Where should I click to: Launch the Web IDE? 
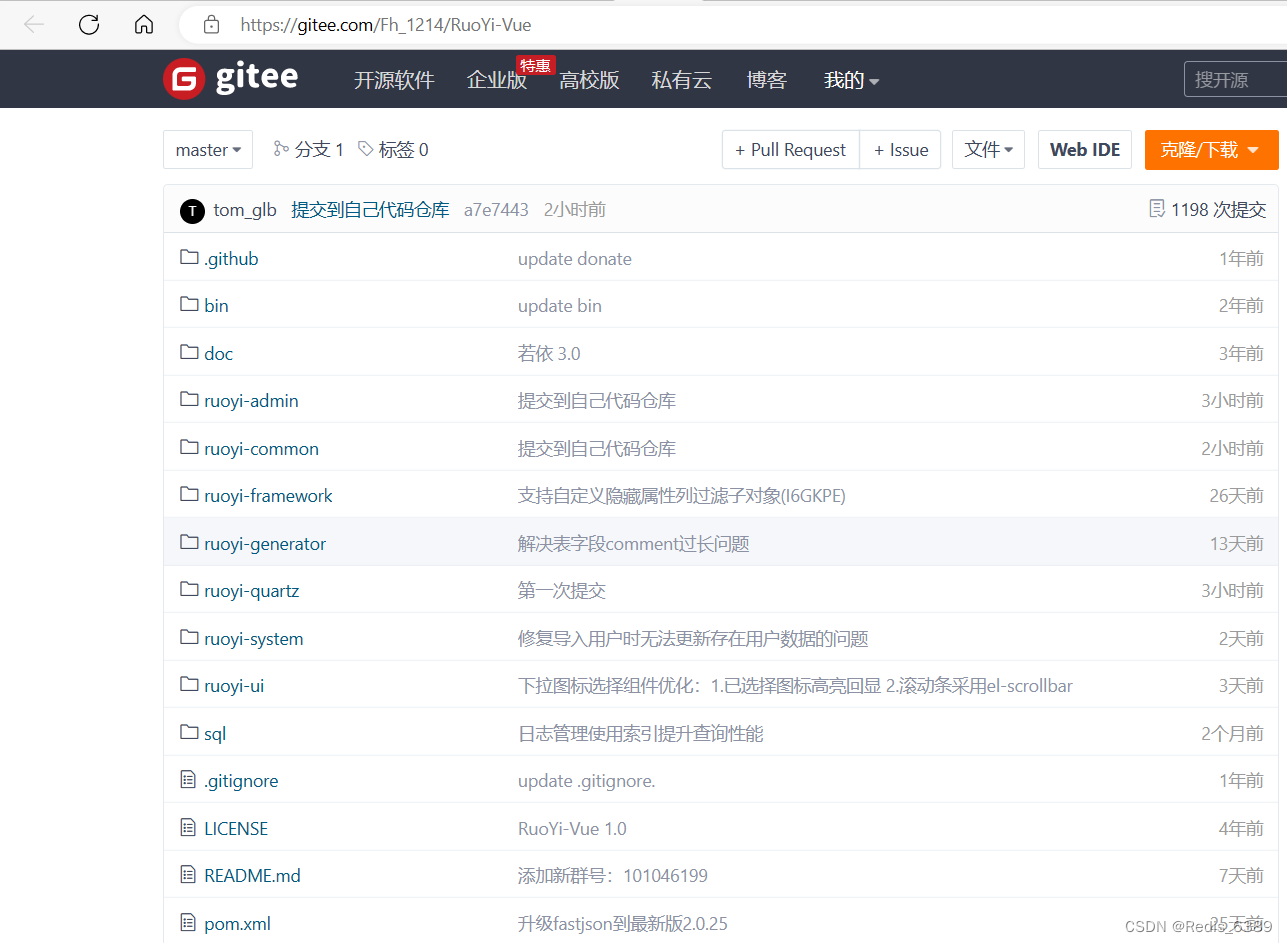point(1085,150)
